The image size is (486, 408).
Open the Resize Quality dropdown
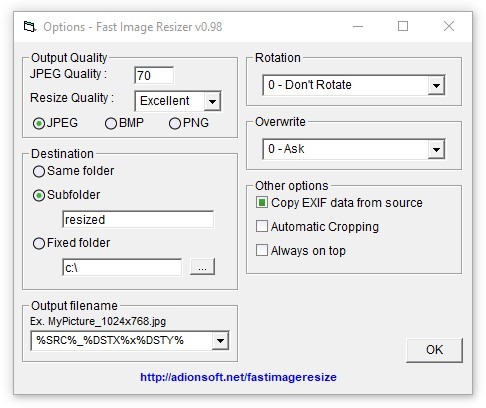(212, 101)
